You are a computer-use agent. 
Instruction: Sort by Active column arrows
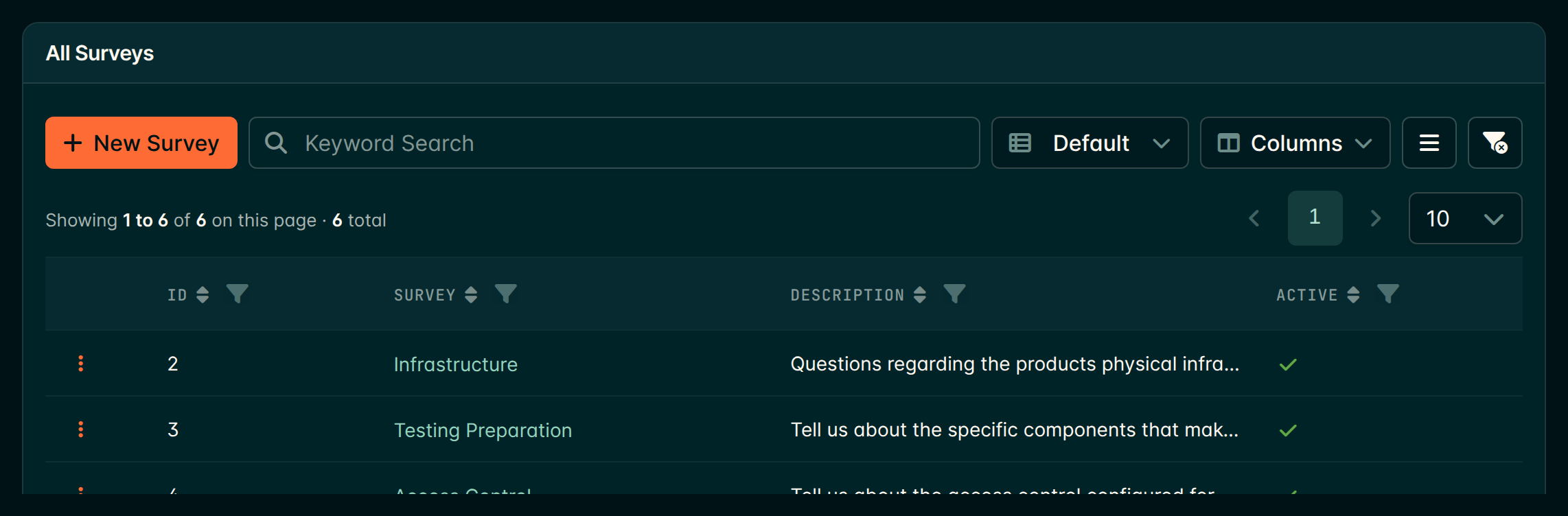[x=1353, y=294]
